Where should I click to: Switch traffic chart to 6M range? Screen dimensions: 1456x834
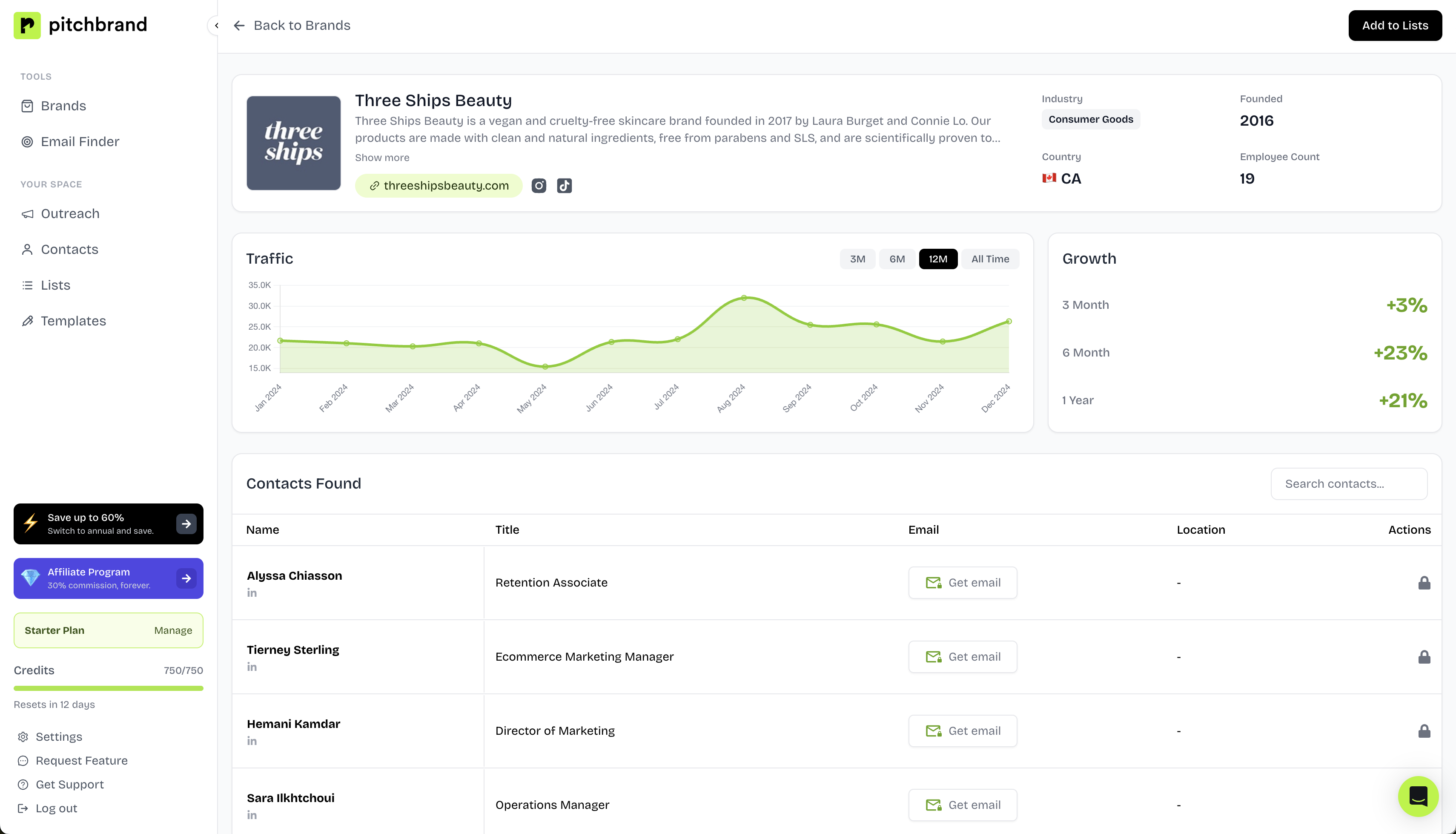click(x=897, y=259)
